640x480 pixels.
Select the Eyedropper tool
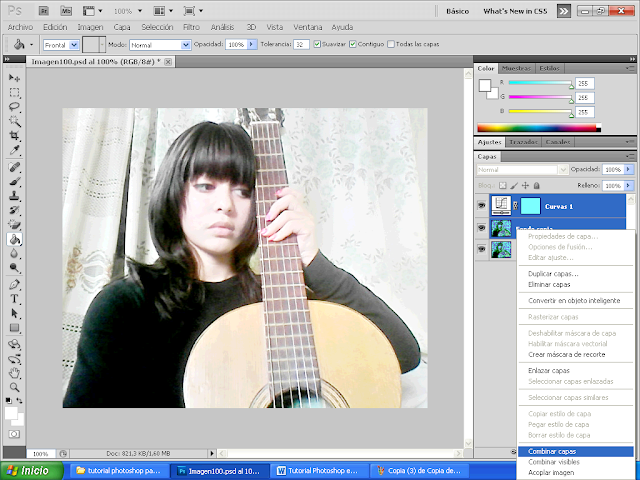coord(14,150)
